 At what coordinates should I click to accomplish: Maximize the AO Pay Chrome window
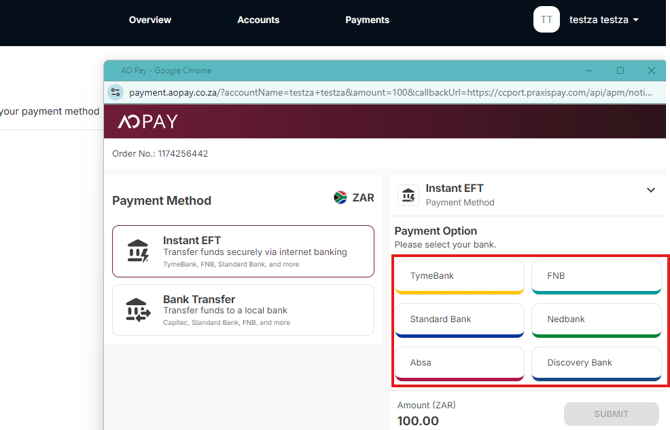point(620,71)
